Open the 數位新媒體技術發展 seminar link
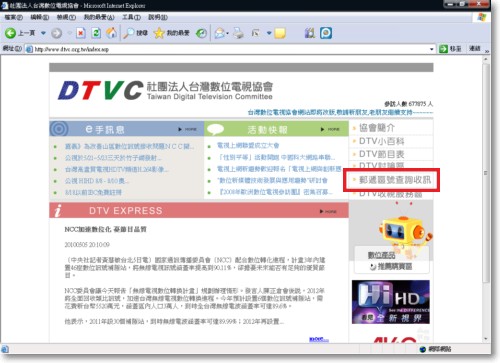 [272, 180]
